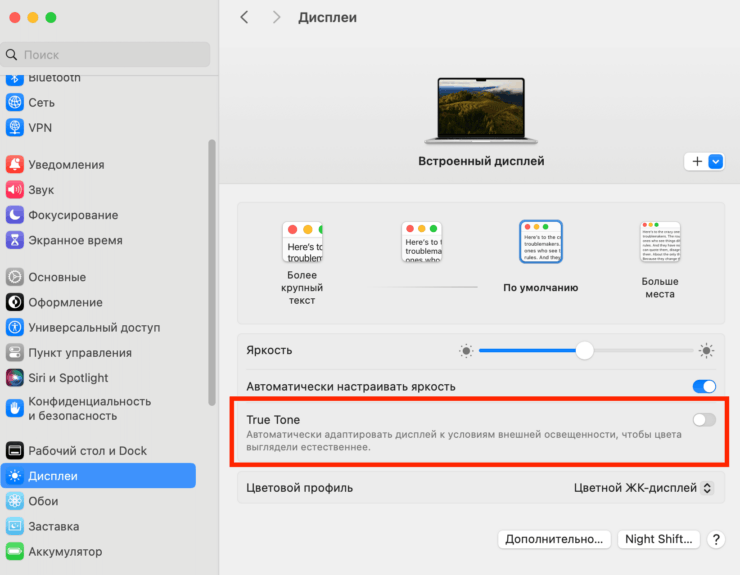Click the Яркость brightness slider
This screenshot has width=740, height=575.
(585, 350)
